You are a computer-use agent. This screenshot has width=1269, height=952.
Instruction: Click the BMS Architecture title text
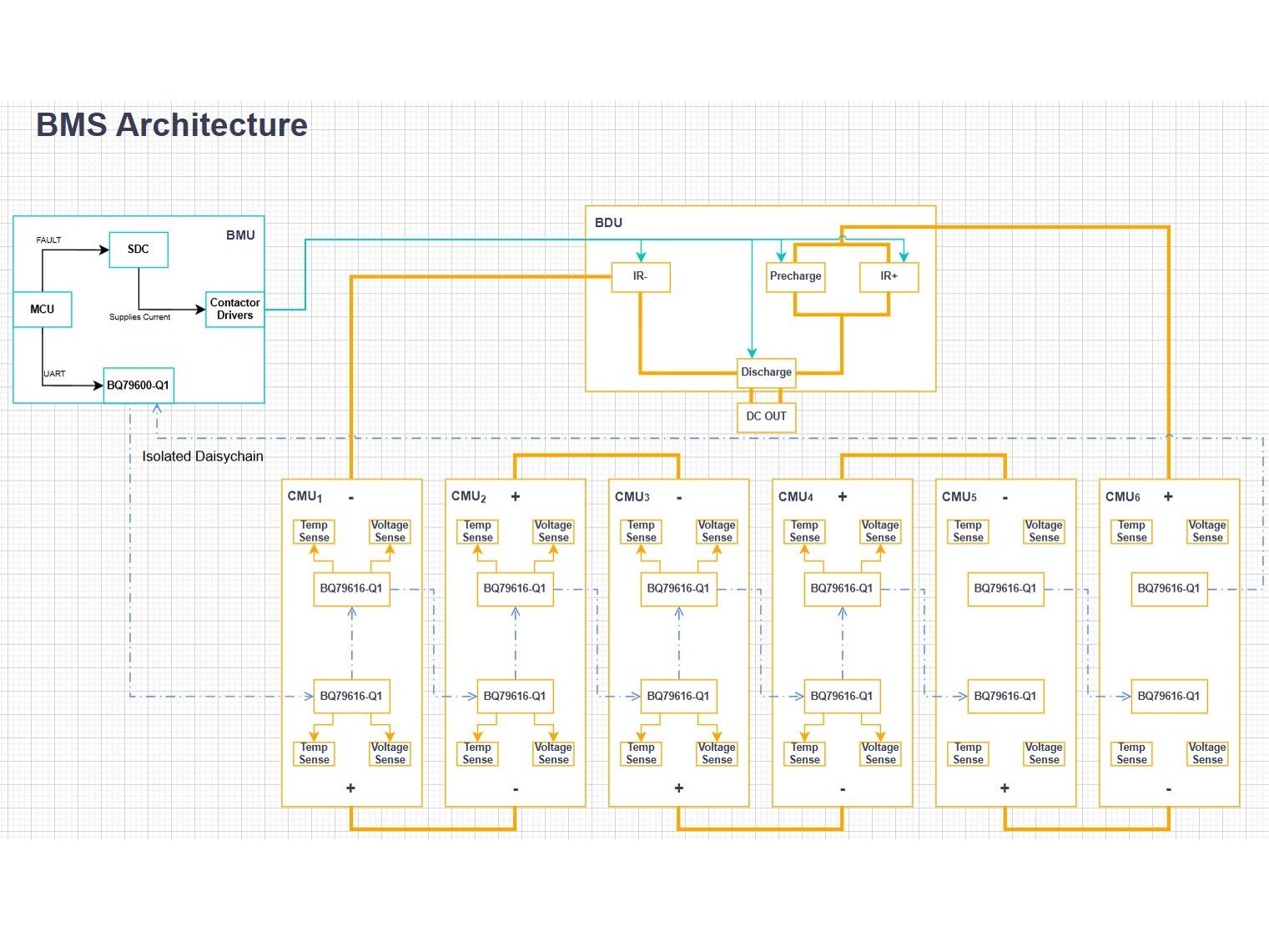click(172, 125)
